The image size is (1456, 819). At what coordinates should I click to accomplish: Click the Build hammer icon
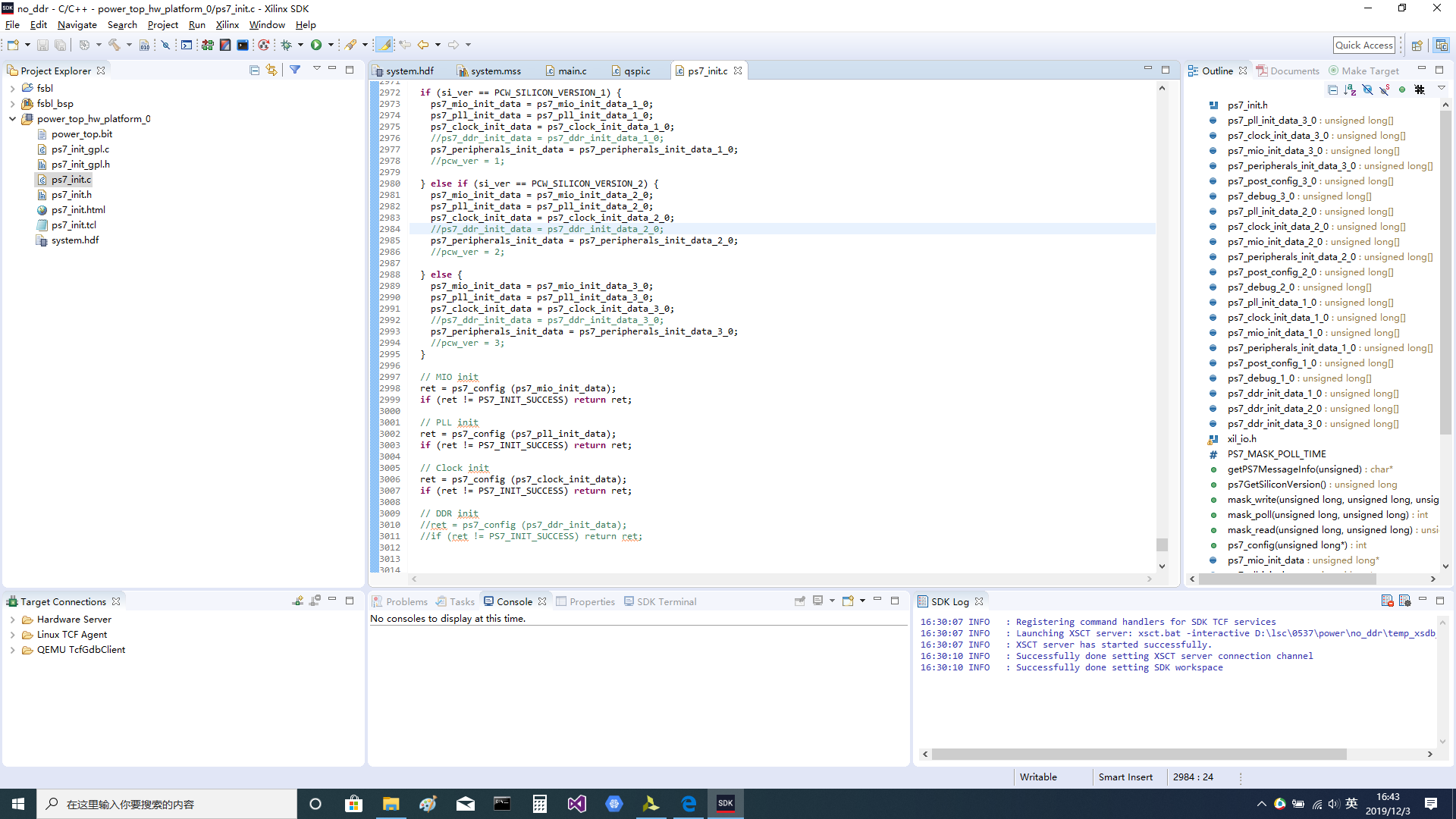point(115,45)
